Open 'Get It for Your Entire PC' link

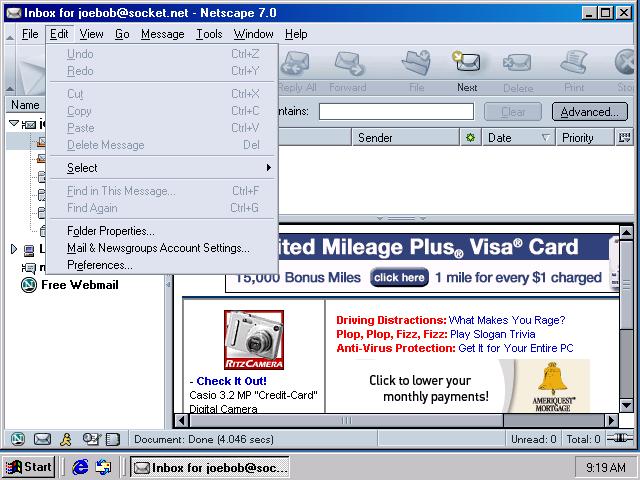[x=516, y=348]
